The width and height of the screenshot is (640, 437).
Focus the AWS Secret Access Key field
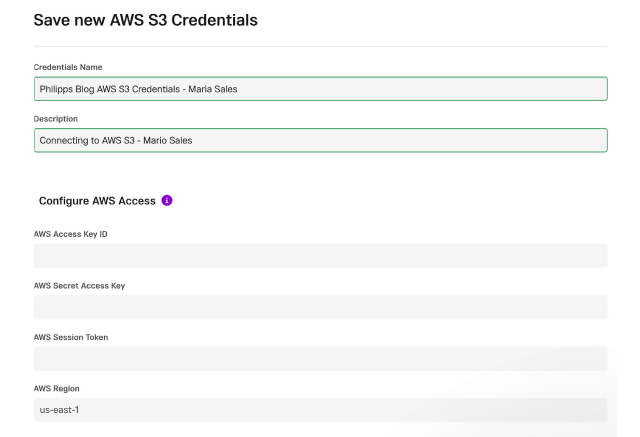320,307
